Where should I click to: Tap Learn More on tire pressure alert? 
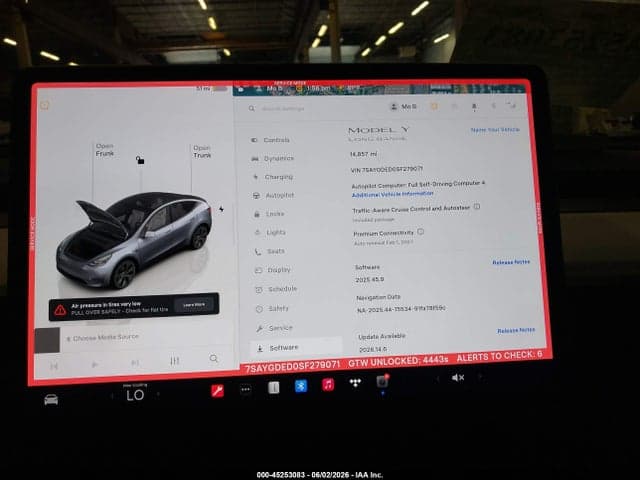[x=194, y=305]
